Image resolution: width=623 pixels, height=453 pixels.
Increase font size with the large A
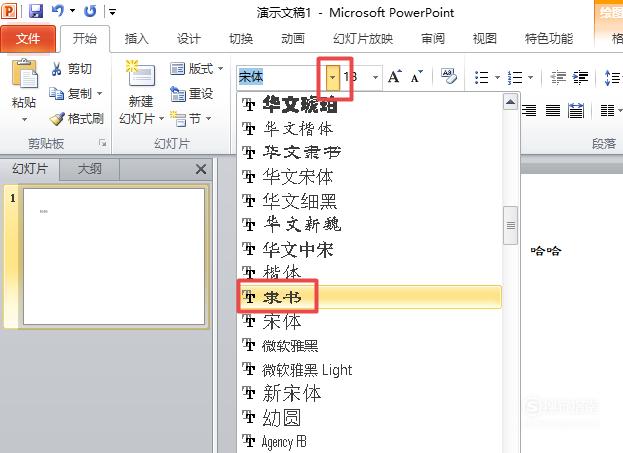pyautogui.click(x=395, y=76)
